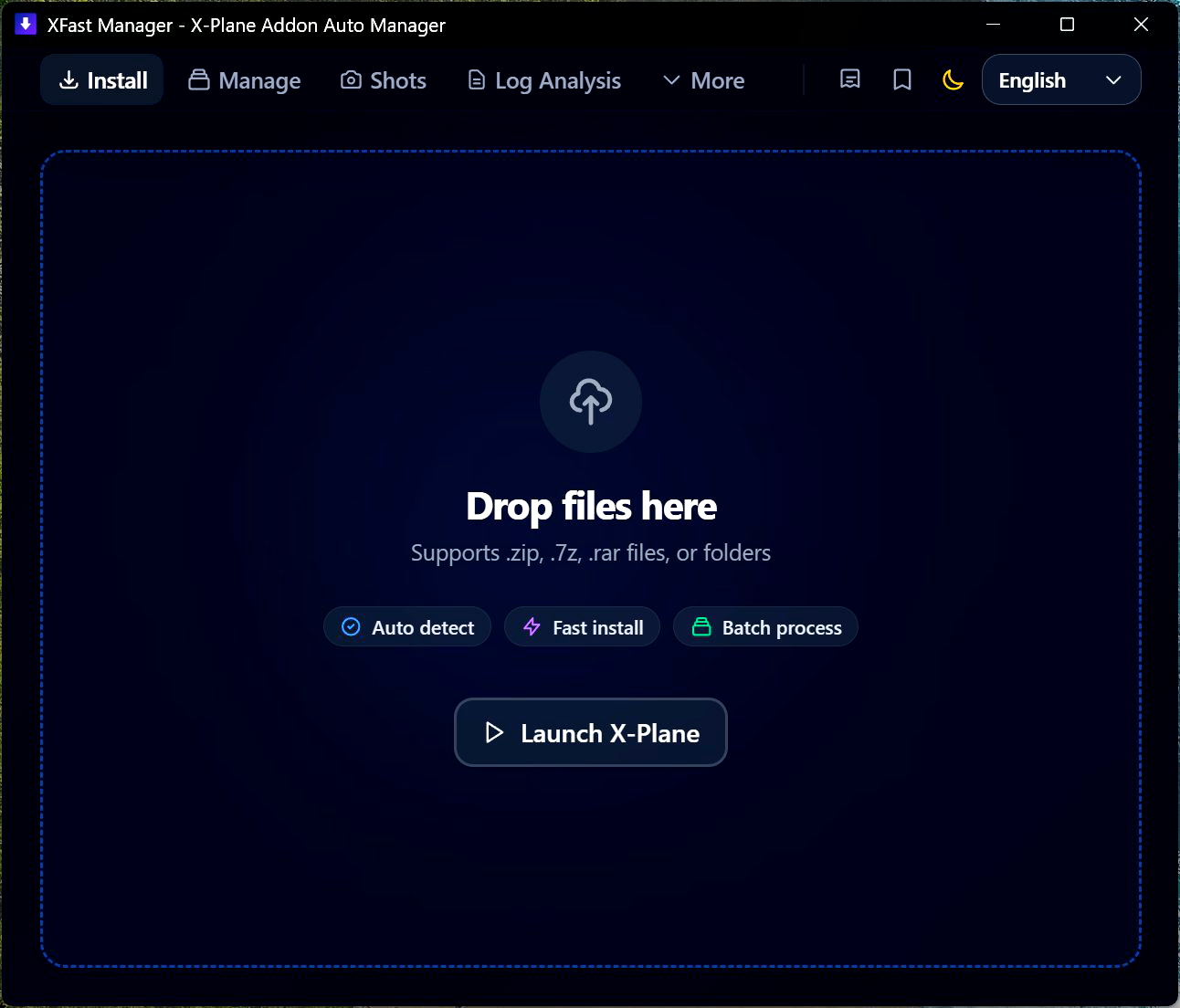Viewport: 1180px width, 1008px height.
Task: Click the Fast install badge
Action: [582, 627]
